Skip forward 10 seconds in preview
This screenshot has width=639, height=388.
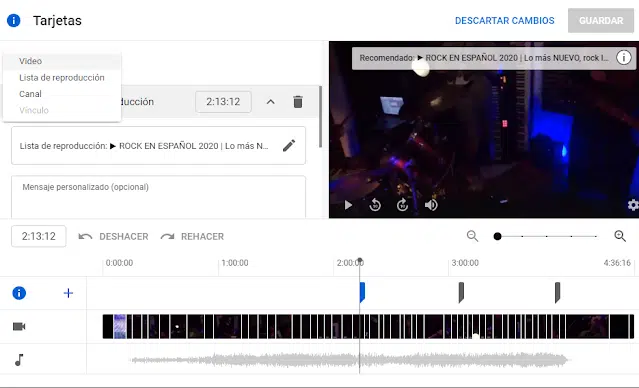pyautogui.click(x=403, y=205)
